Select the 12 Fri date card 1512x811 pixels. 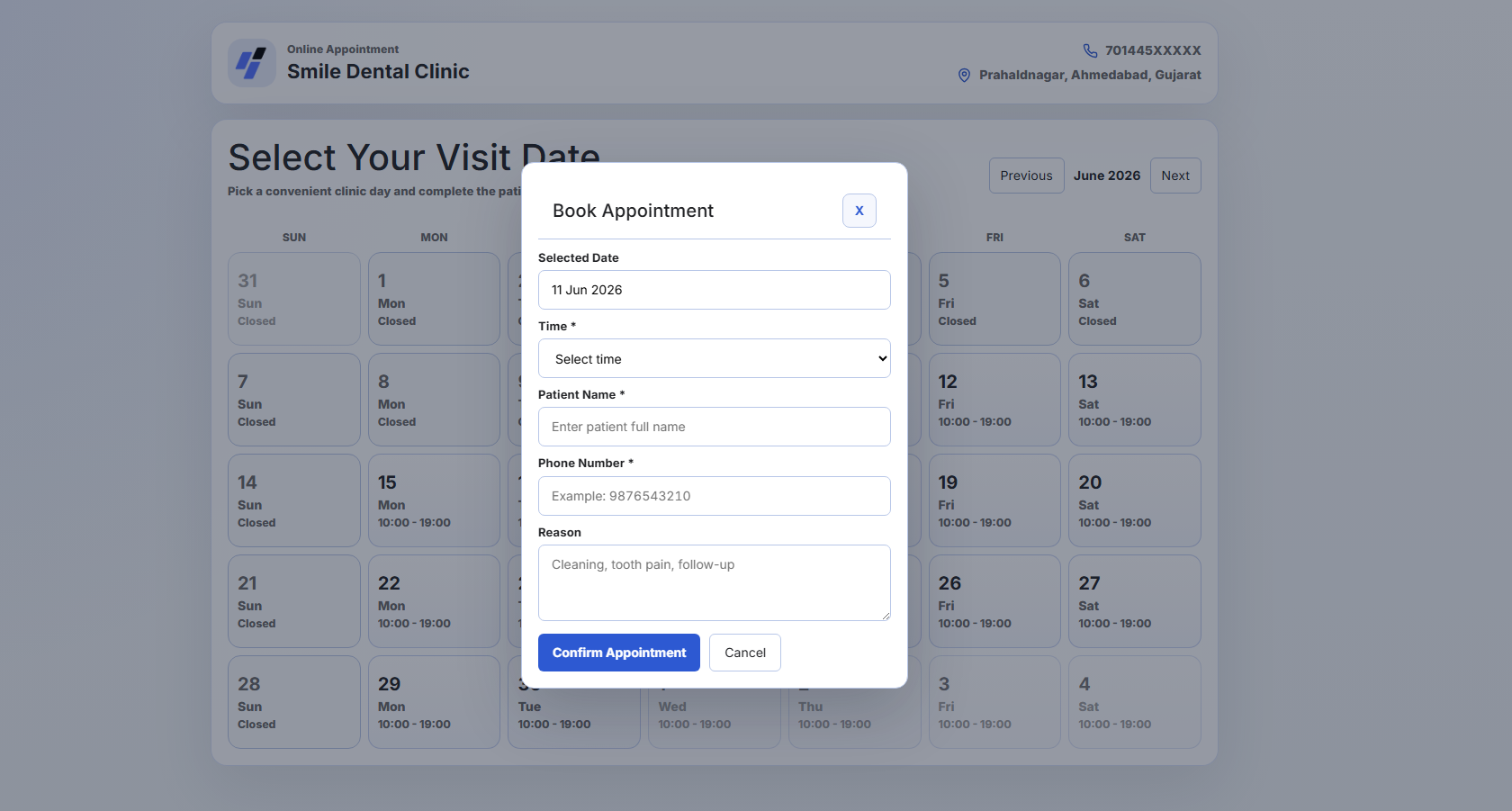click(x=994, y=400)
